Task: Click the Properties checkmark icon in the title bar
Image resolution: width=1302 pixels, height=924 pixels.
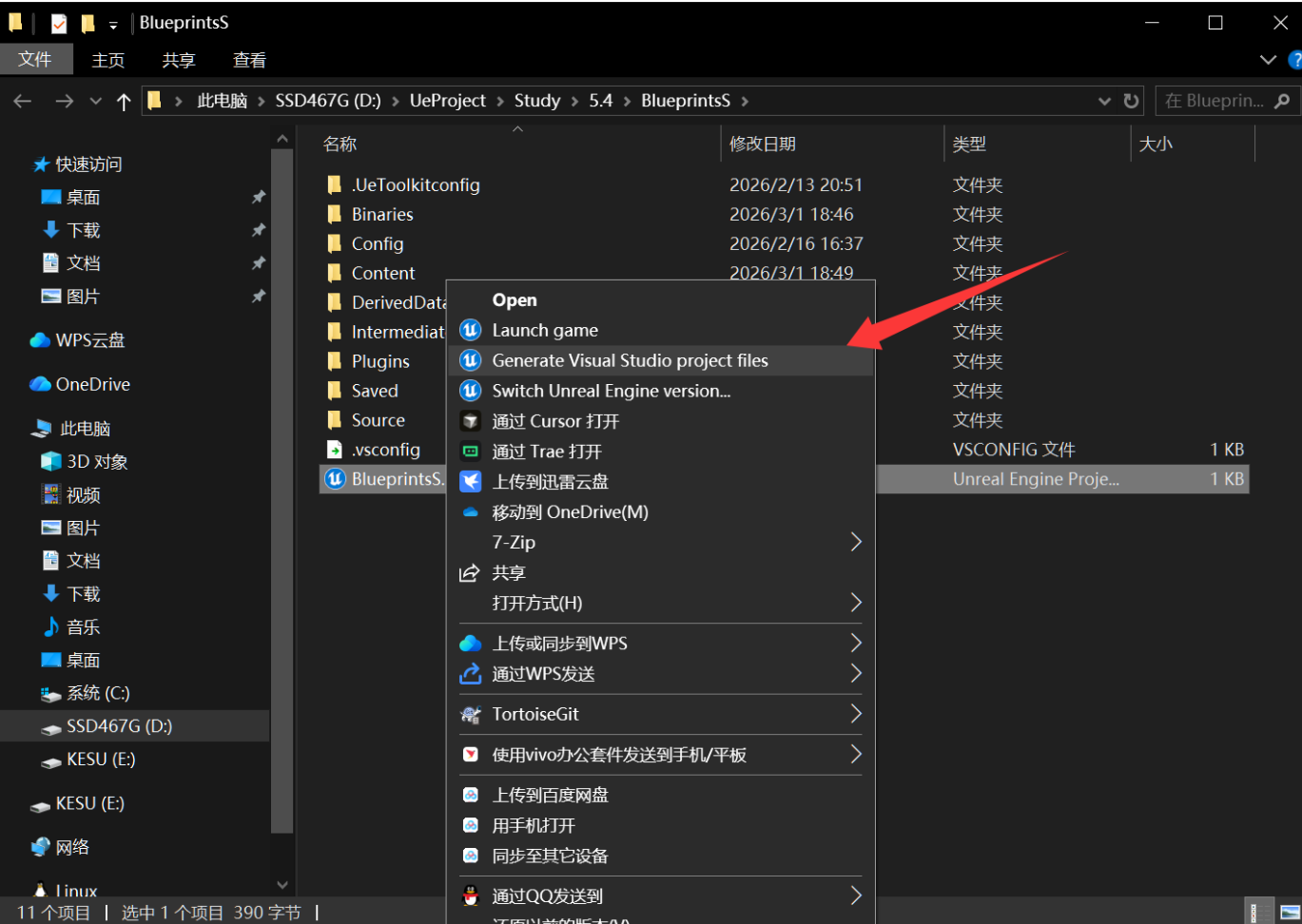Action: (59, 23)
